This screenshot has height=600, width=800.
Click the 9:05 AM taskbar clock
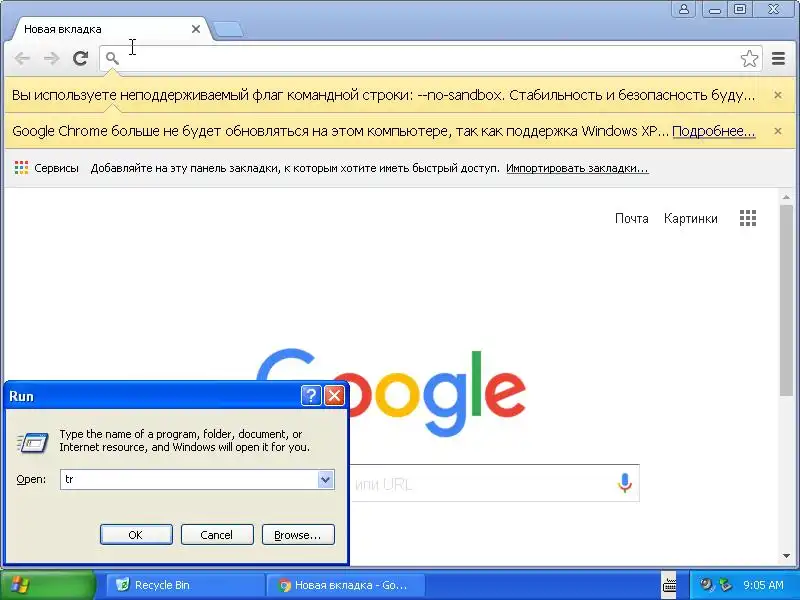pos(763,585)
